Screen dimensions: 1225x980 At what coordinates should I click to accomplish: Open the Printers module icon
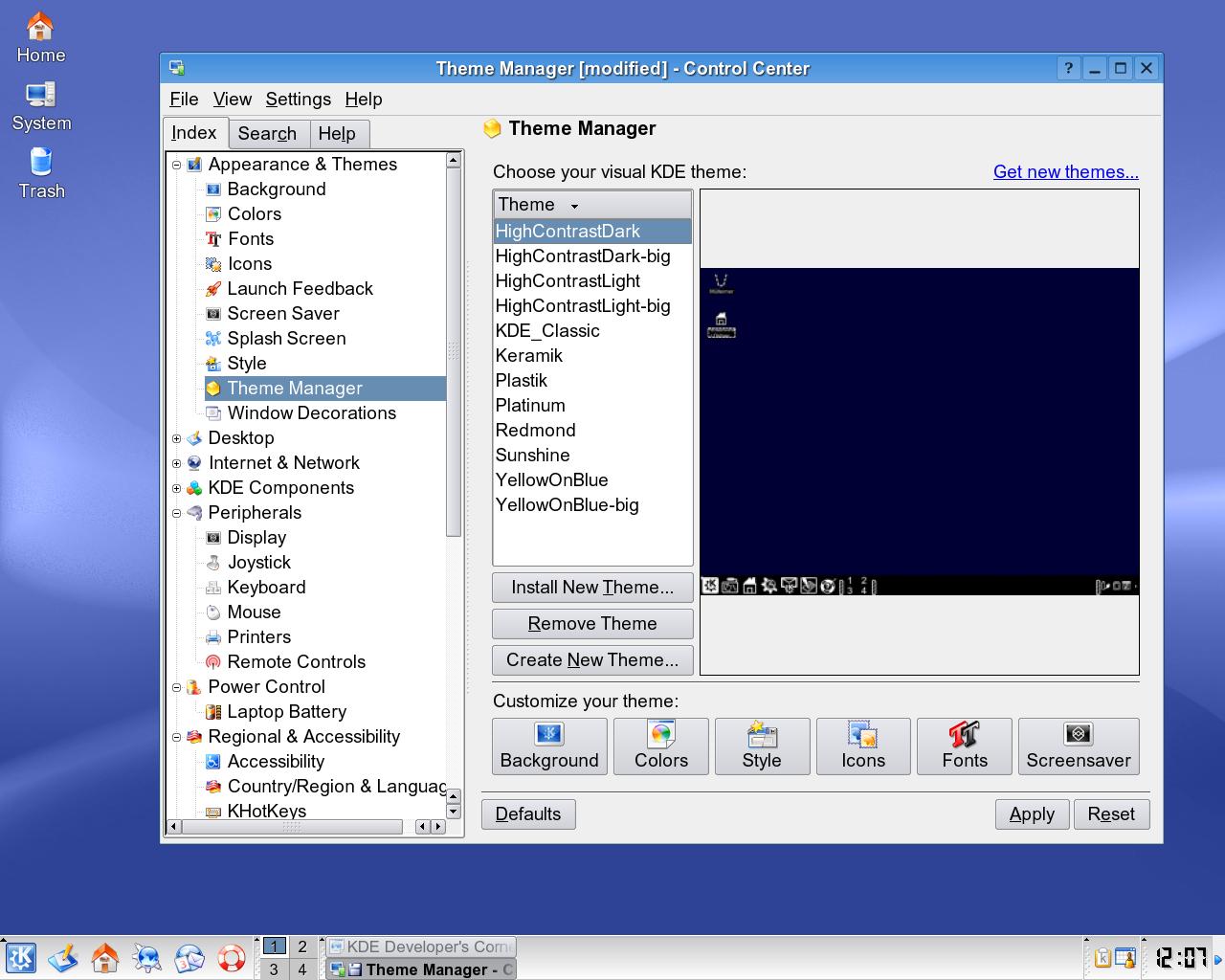point(213,637)
